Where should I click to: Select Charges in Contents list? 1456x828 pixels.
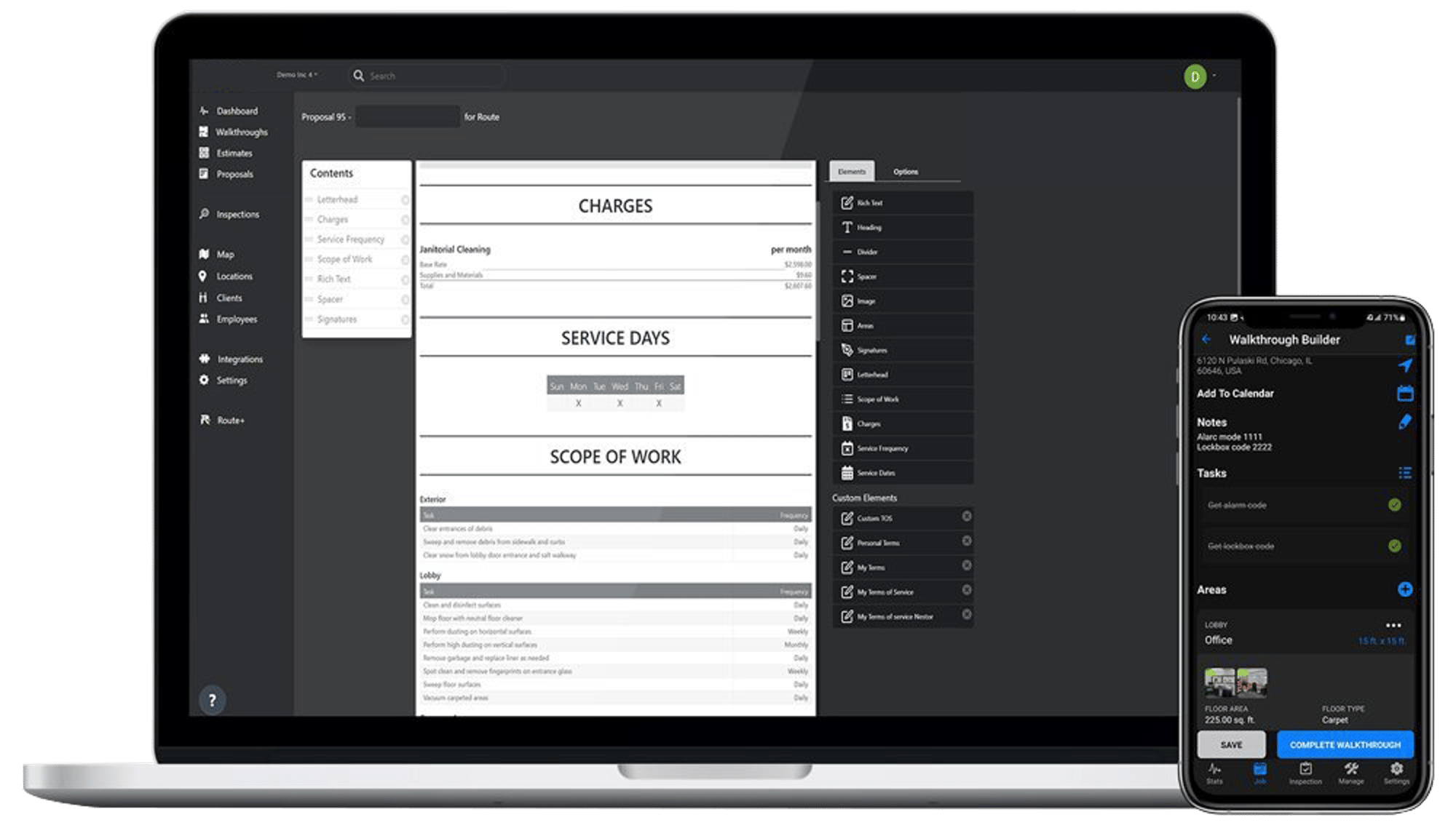355,219
